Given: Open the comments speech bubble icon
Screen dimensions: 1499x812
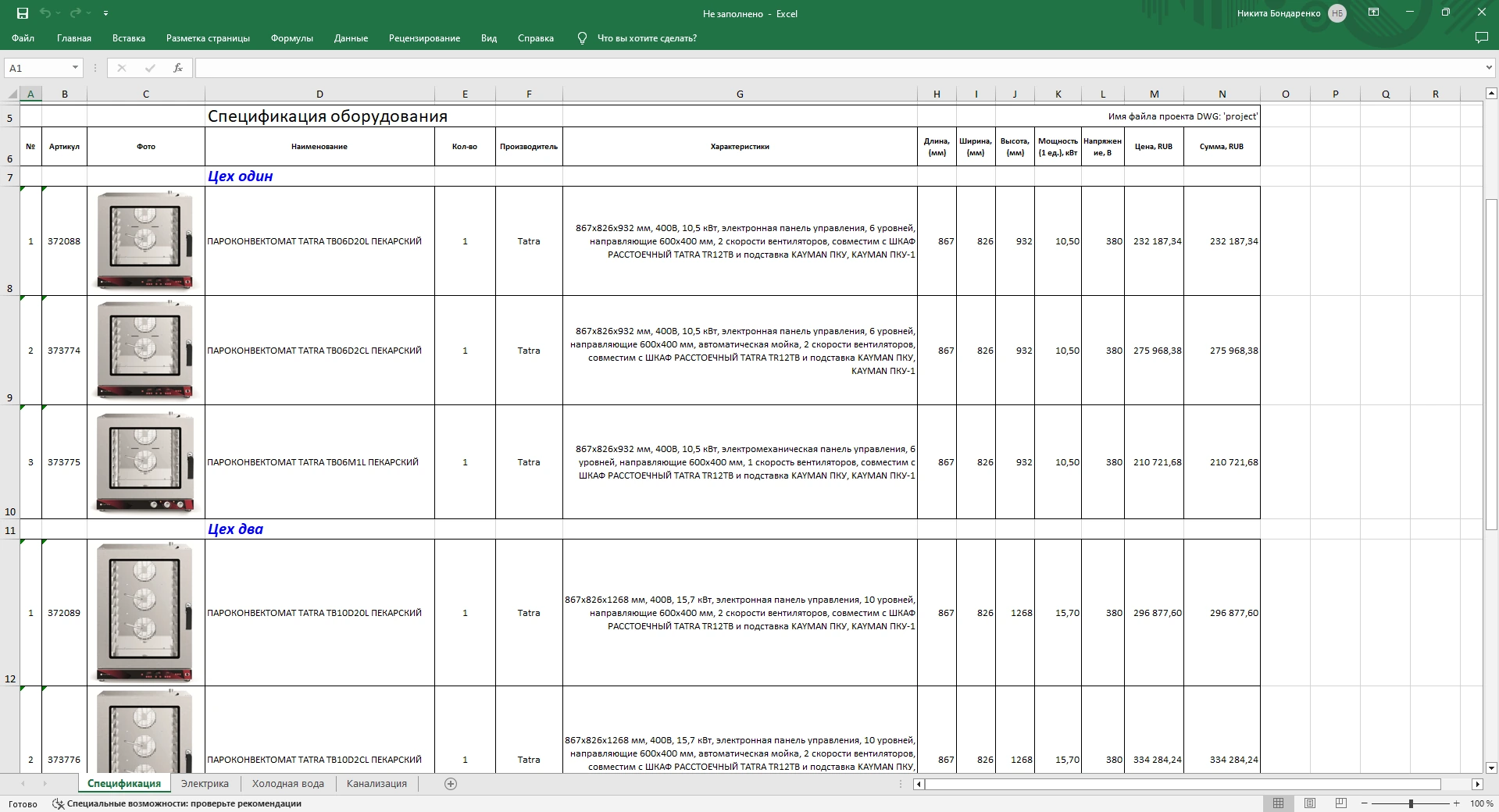Looking at the screenshot, I should [1481, 37].
